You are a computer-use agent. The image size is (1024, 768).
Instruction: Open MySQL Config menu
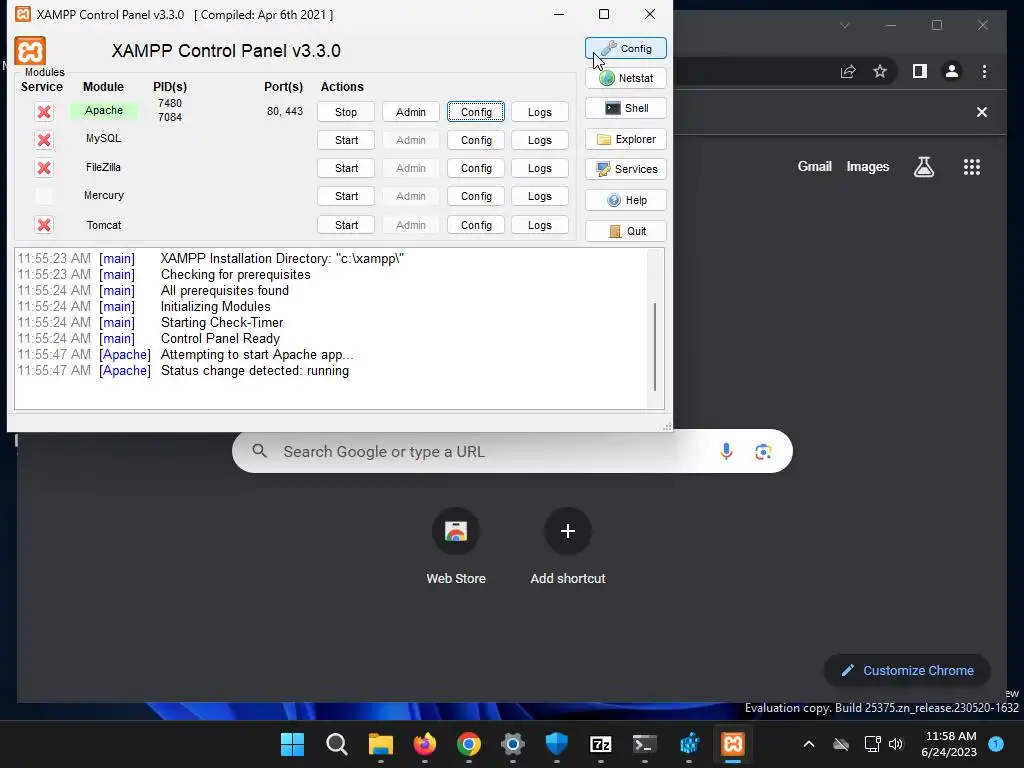(476, 140)
